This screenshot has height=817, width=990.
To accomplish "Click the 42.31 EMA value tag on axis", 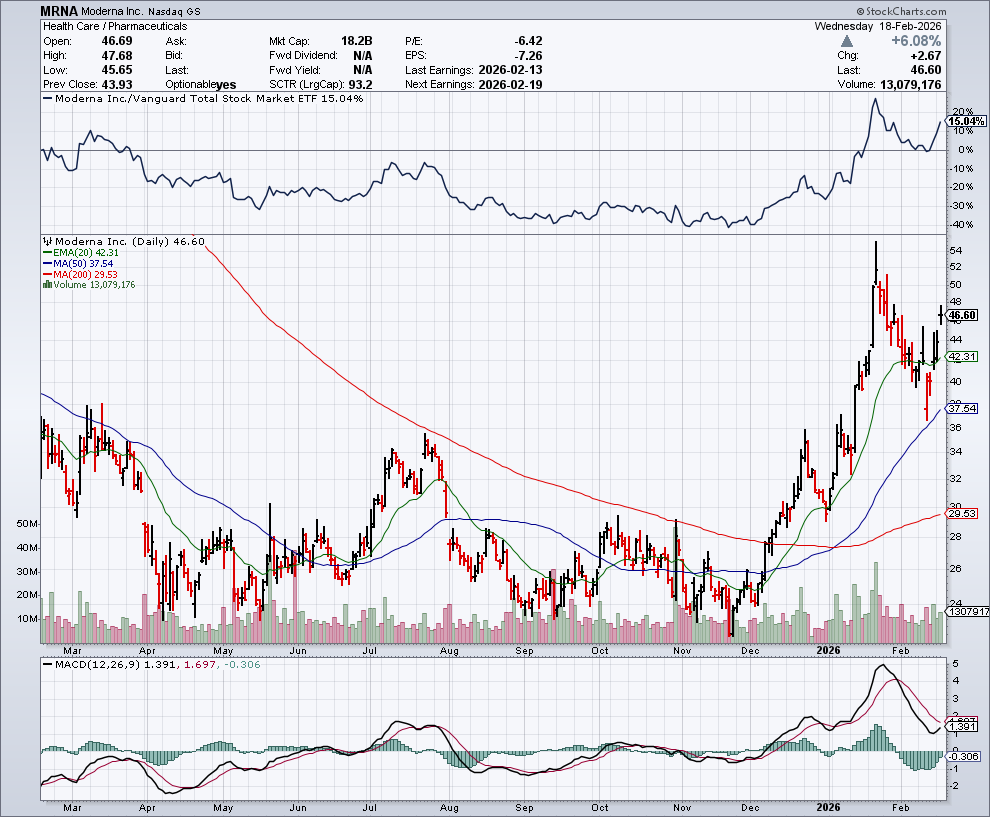I will coord(961,357).
